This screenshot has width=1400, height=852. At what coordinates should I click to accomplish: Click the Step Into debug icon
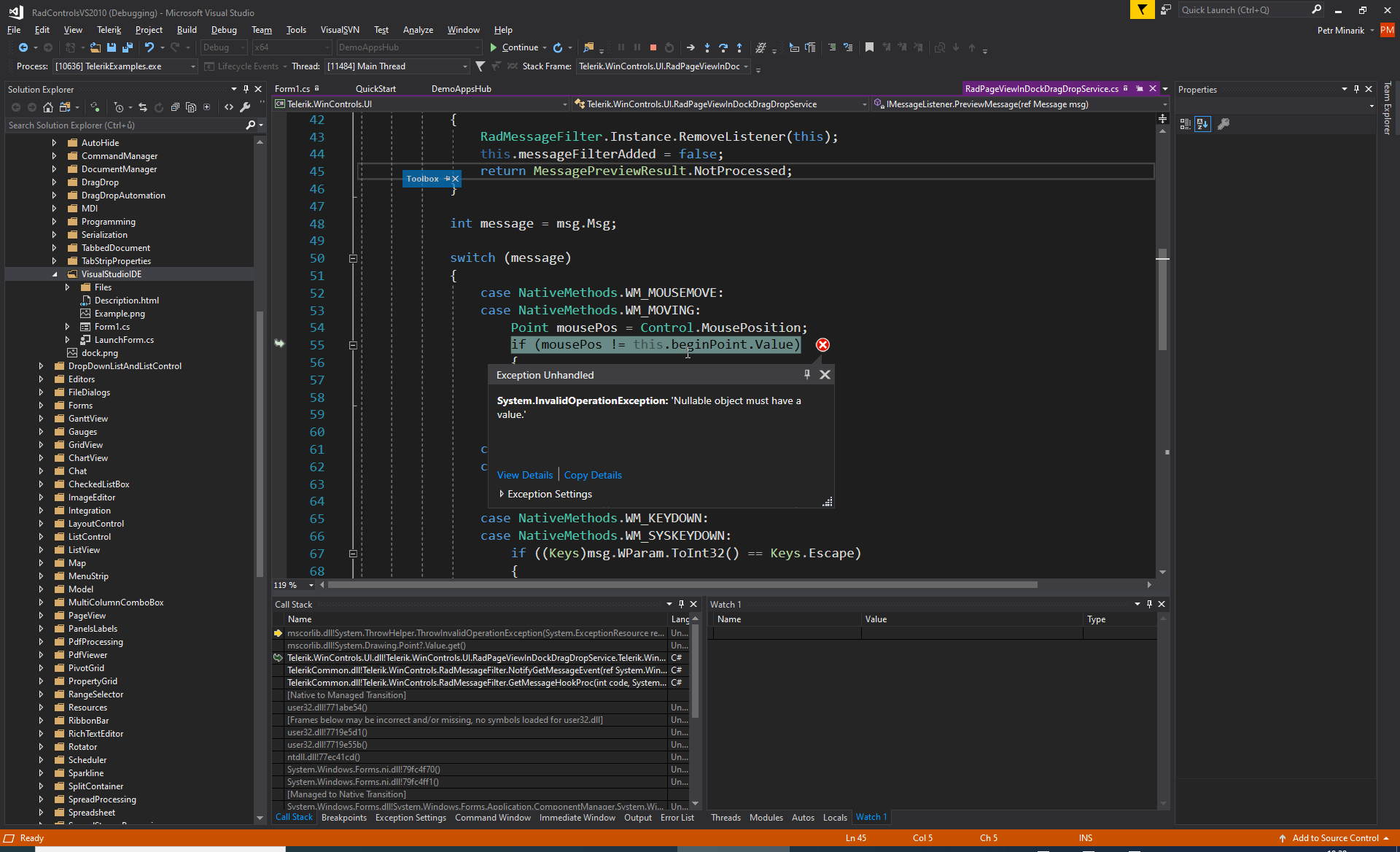click(x=707, y=47)
